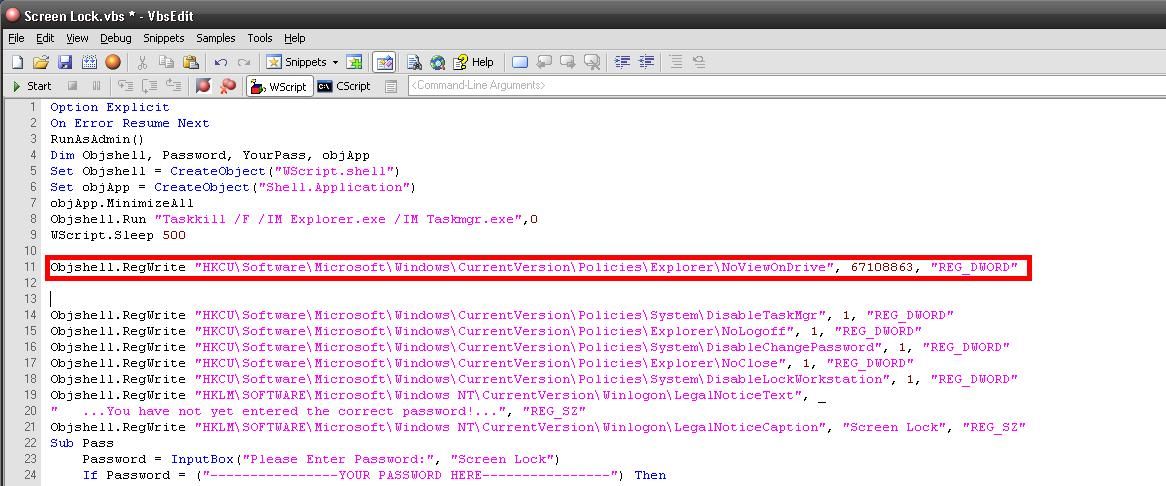Increase indent of selected lines
Screen dimensions: 1166x486
click(x=622, y=62)
